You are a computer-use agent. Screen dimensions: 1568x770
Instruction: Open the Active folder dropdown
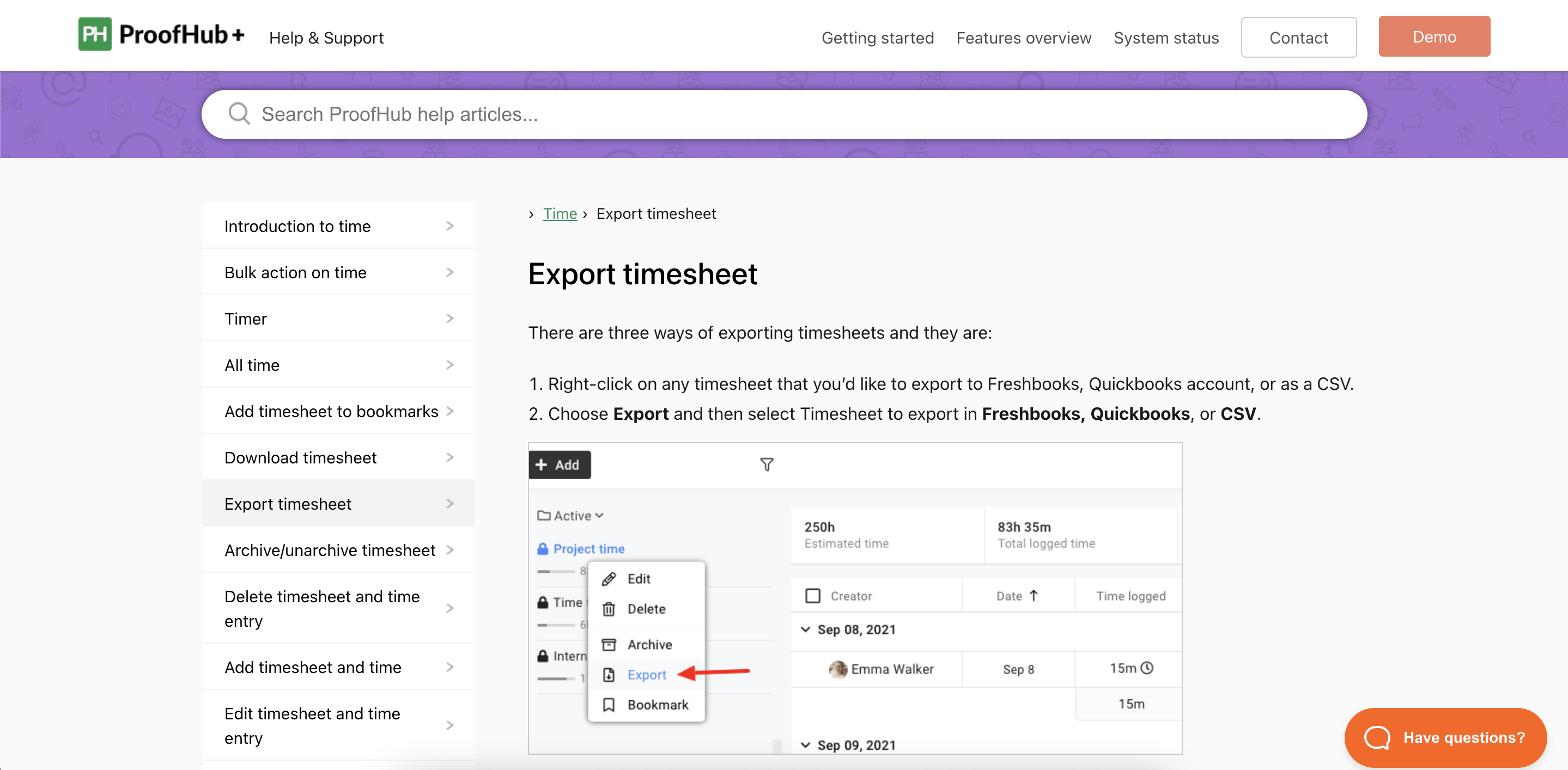(570, 515)
